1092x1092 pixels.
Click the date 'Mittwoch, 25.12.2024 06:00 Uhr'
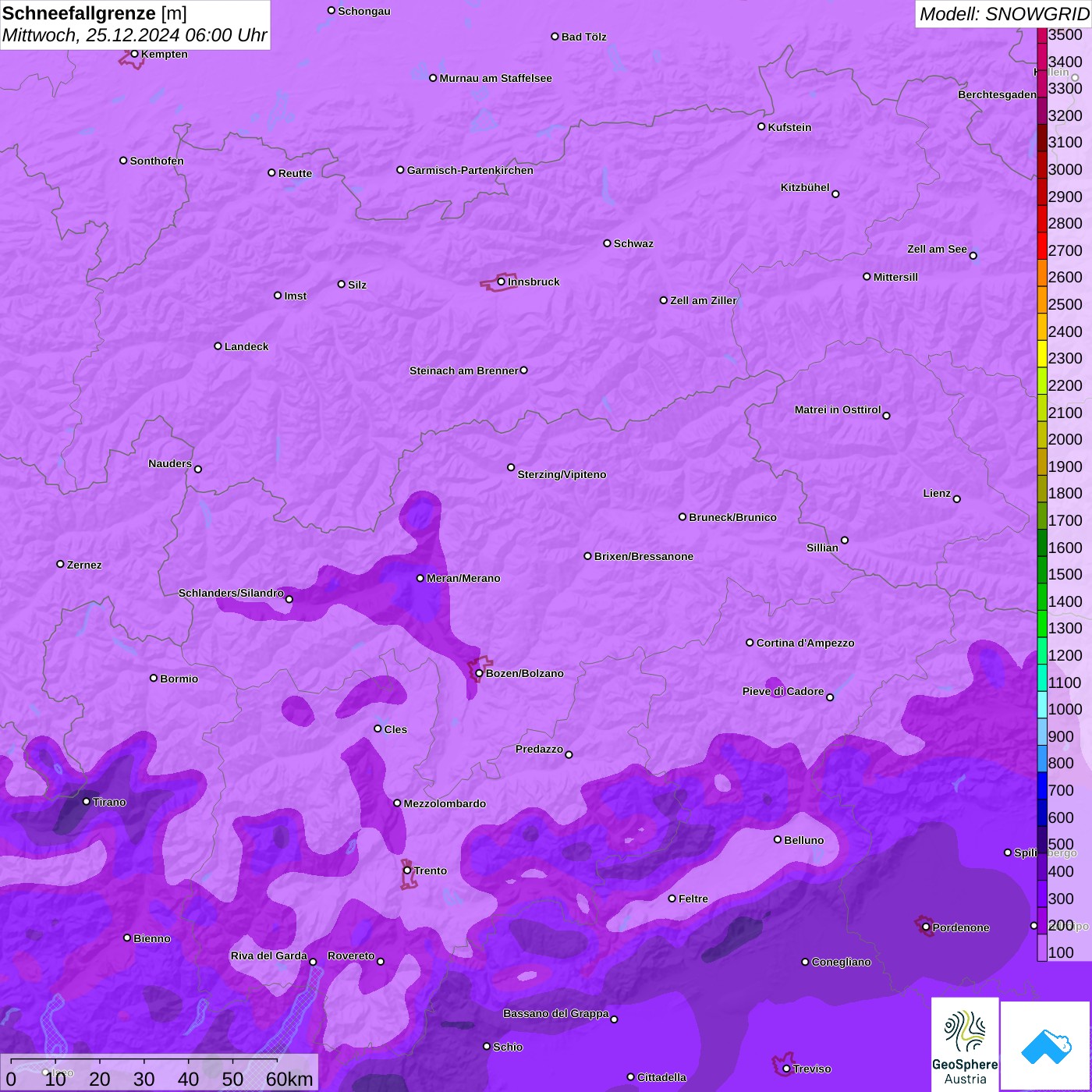(134, 35)
